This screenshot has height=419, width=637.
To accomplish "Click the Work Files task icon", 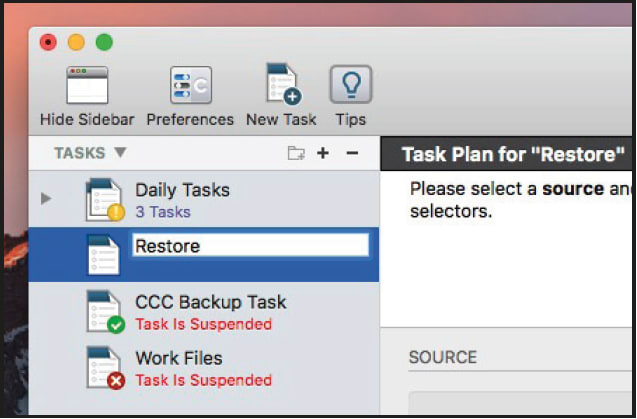I will [104, 367].
